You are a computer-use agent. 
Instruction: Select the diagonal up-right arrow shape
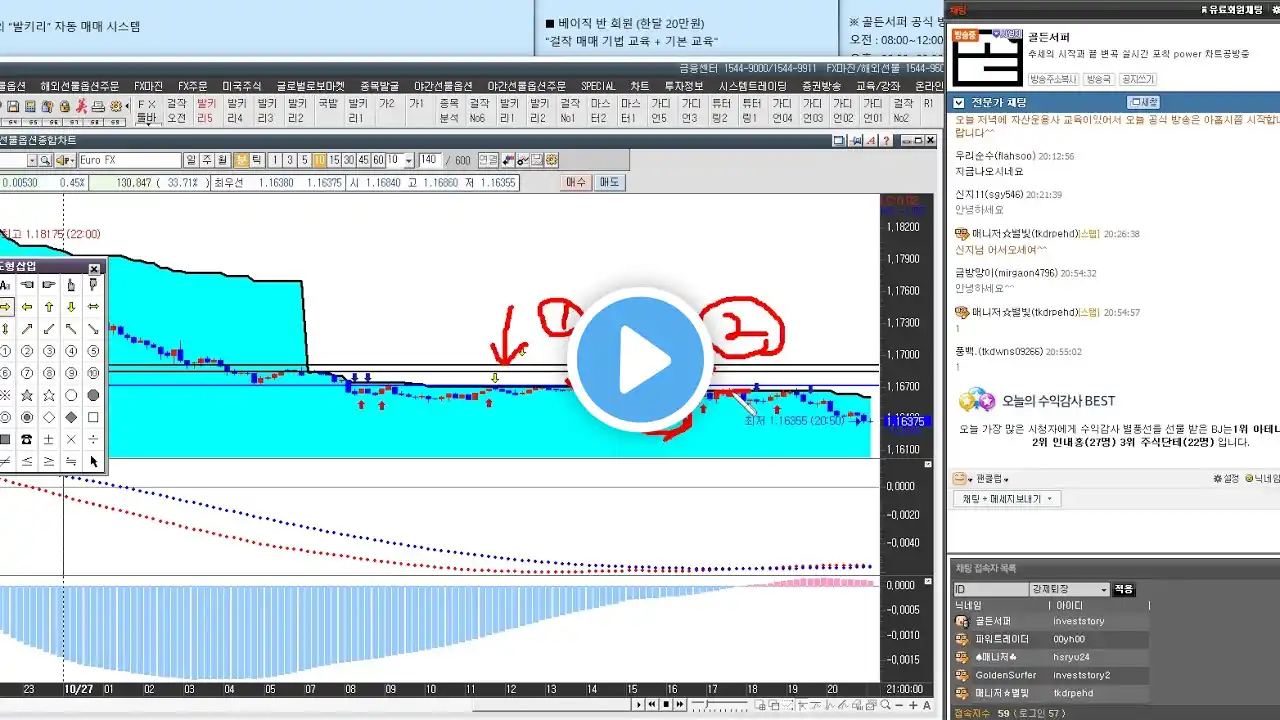pyautogui.click(x=27, y=329)
